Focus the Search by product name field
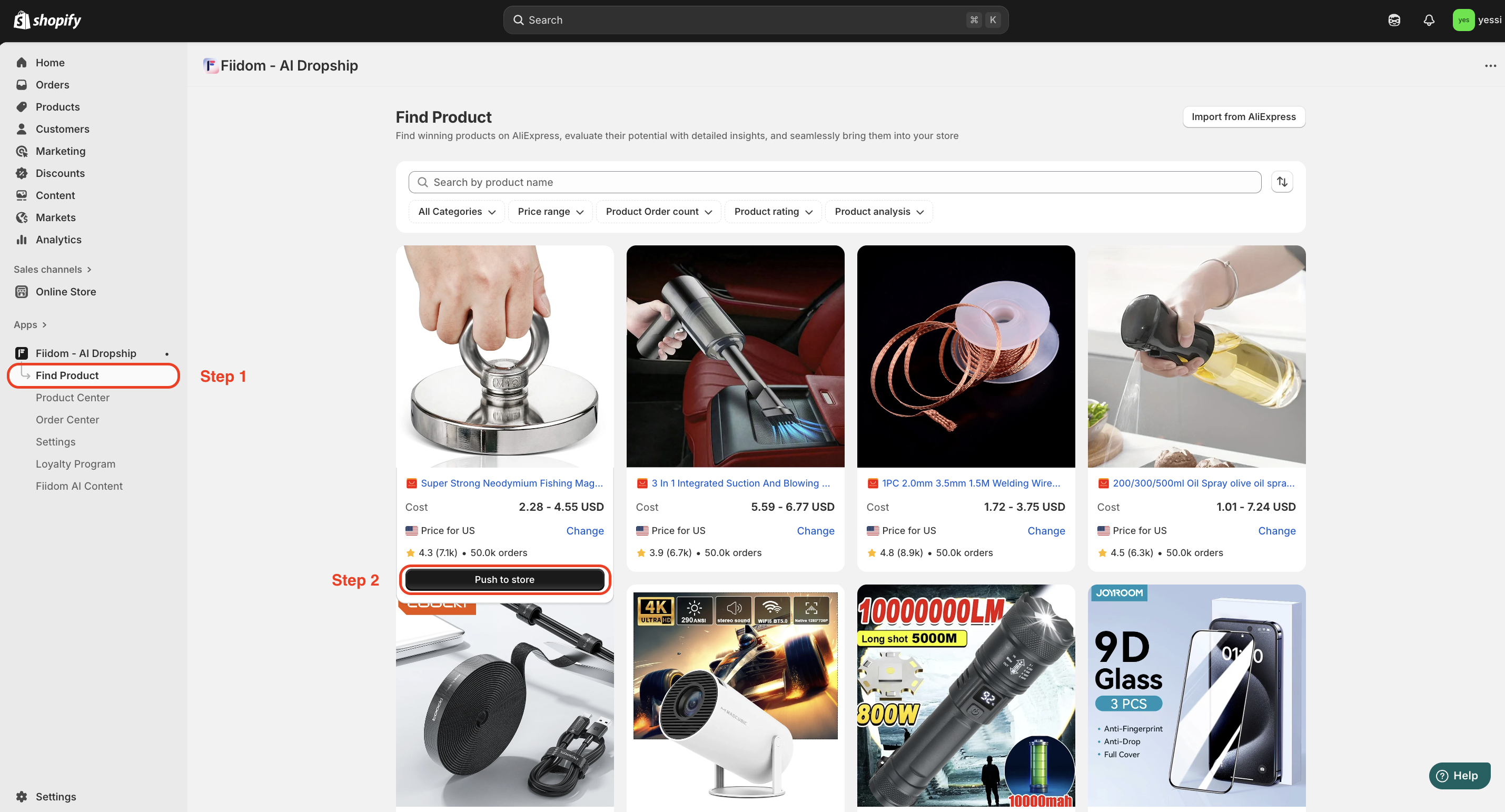Viewport: 1505px width, 812px height. [x=834, y=182]
